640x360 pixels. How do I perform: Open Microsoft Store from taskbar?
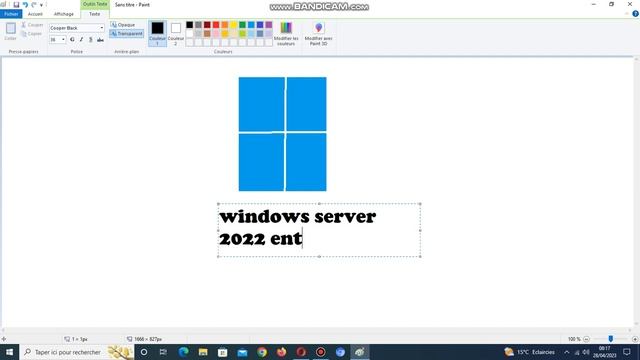click(x=222, y=352)
